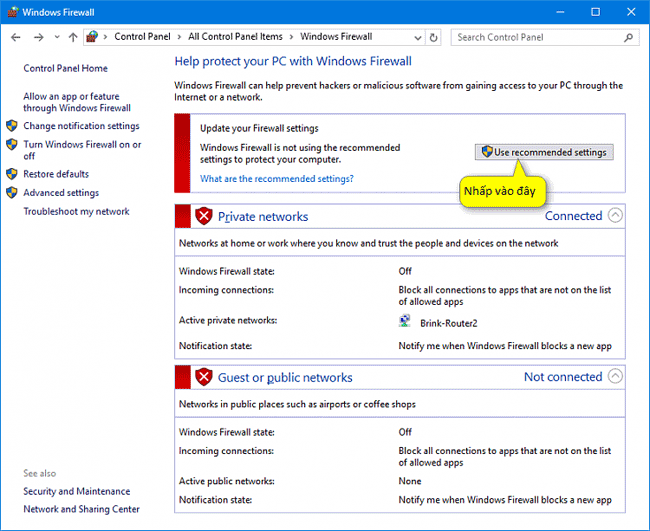Screen dimensions: 650x531
Task: Open Control Panel Home
Action: tap(65, 68)
